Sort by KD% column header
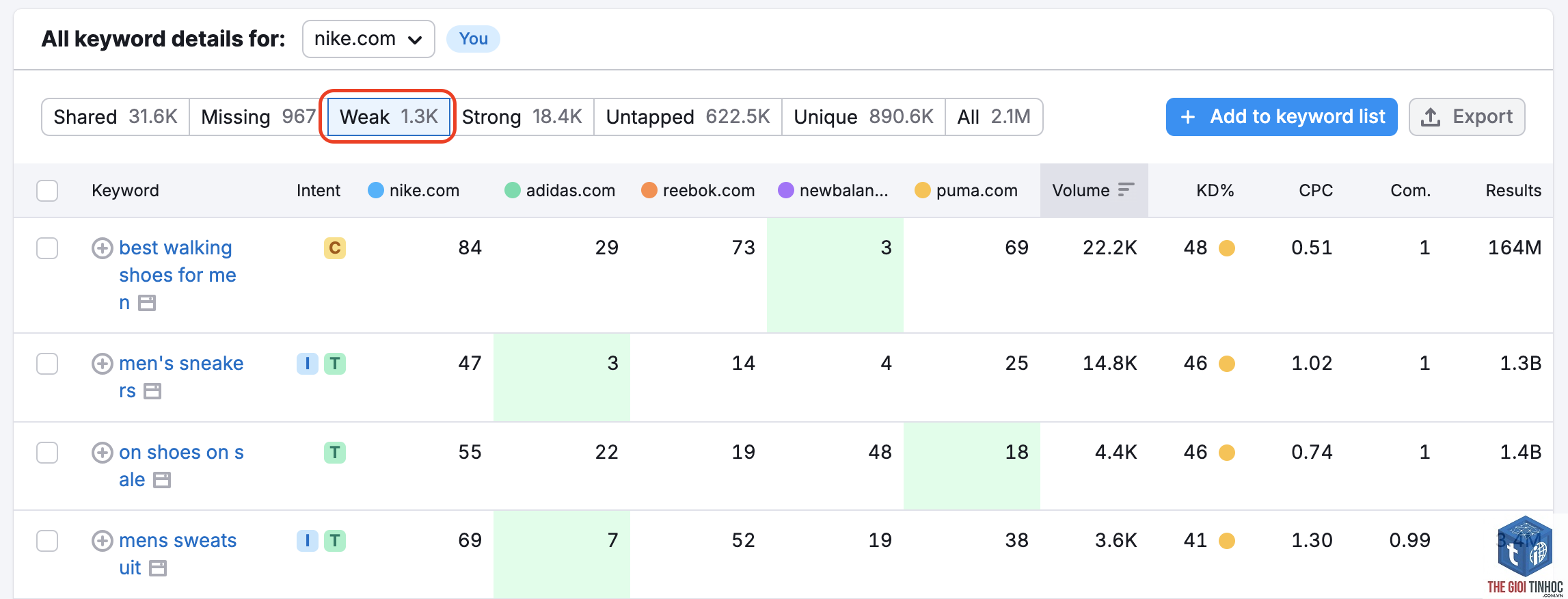The height and width of the screenshot is (599, 1568). click(x=1215, y=190)
